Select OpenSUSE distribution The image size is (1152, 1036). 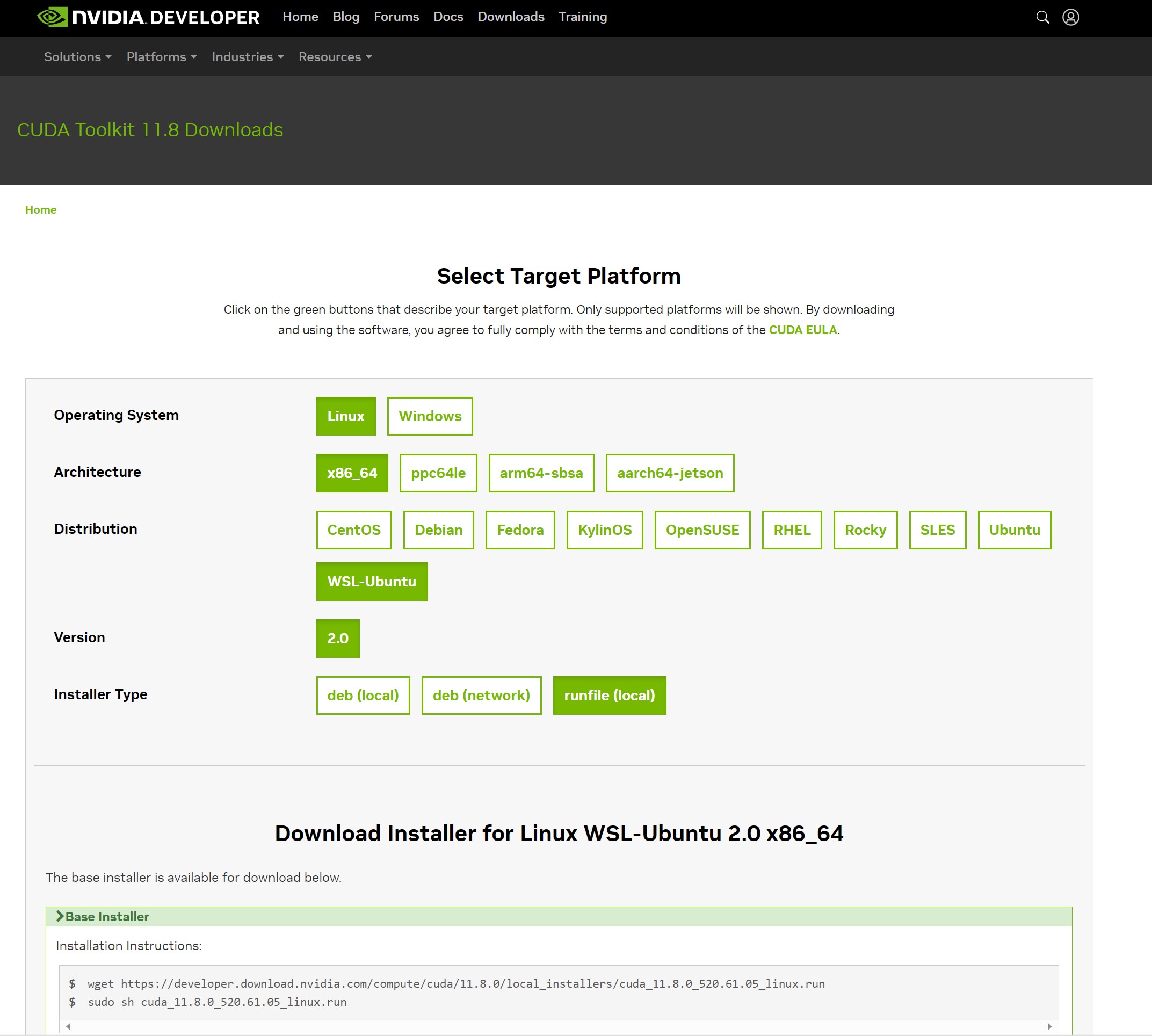pyautogui.click(x=702, y=530)
